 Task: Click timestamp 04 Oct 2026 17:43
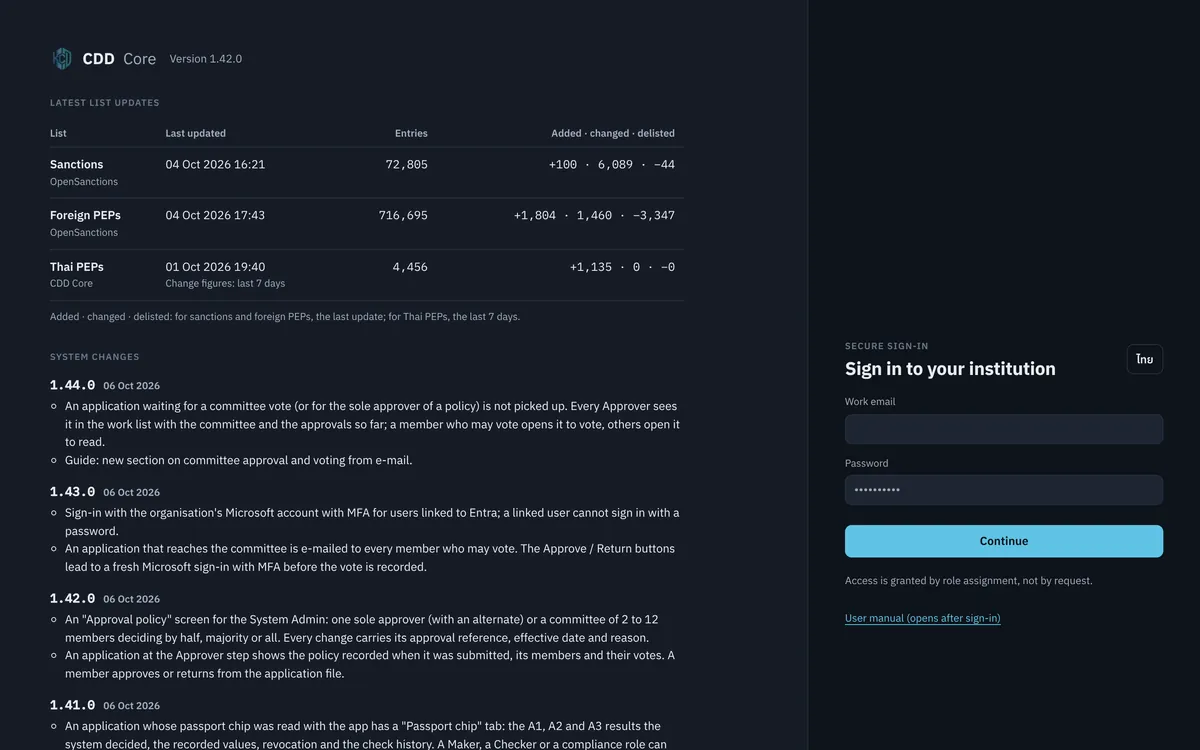pyautogui.click(x=215, y=215)
